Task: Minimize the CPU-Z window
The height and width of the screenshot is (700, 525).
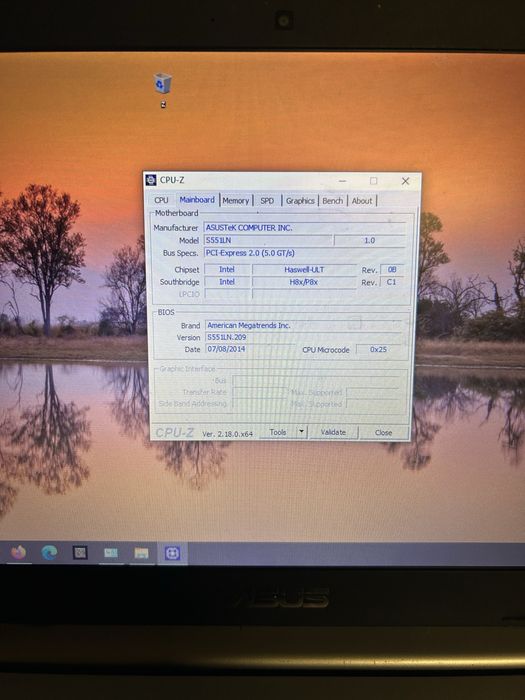Action: (342, 180)
